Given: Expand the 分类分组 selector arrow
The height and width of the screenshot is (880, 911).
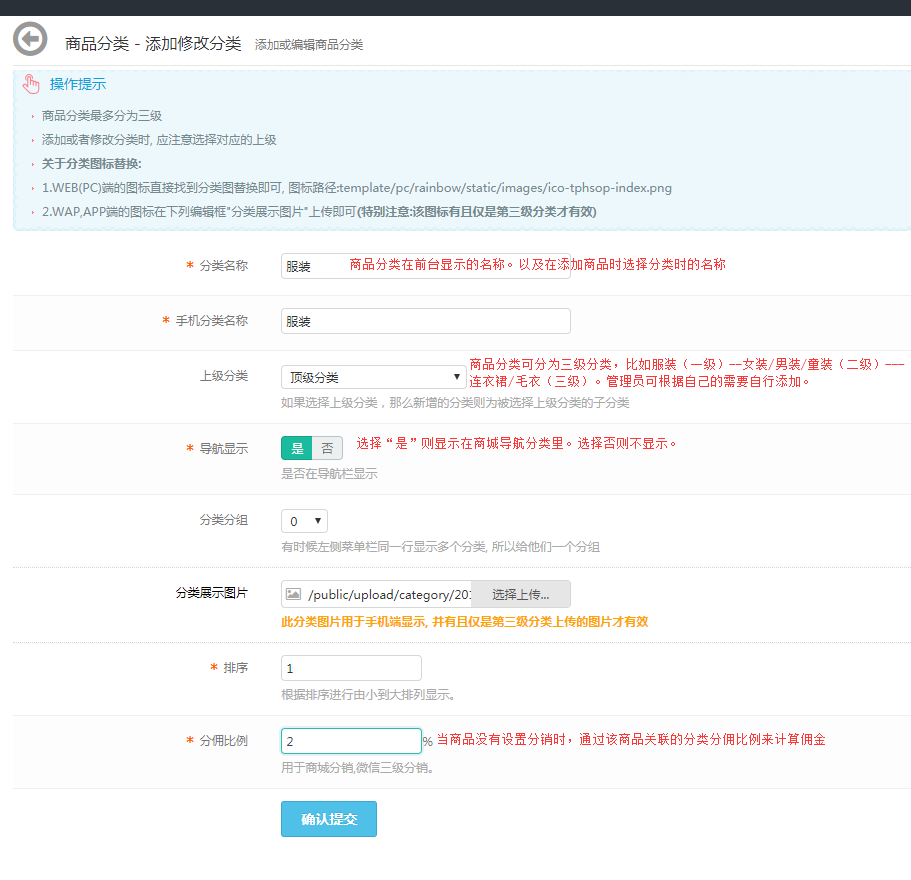Looking at the screenshot, I should 317,520.
